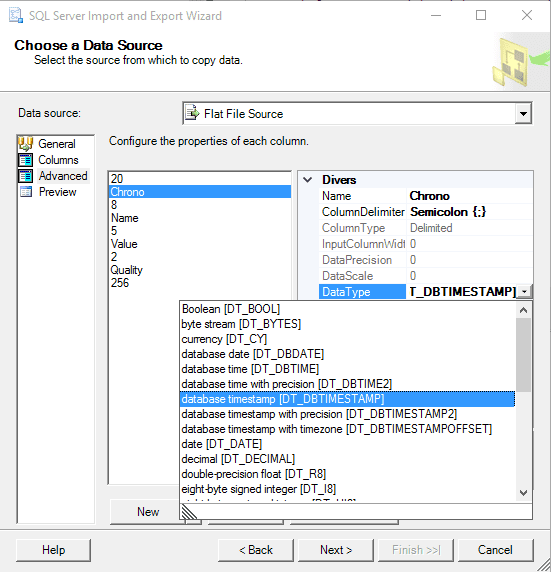Click the dropdown list scroll up arrow
Screen dimensions: 551x572
pos(523,310)
